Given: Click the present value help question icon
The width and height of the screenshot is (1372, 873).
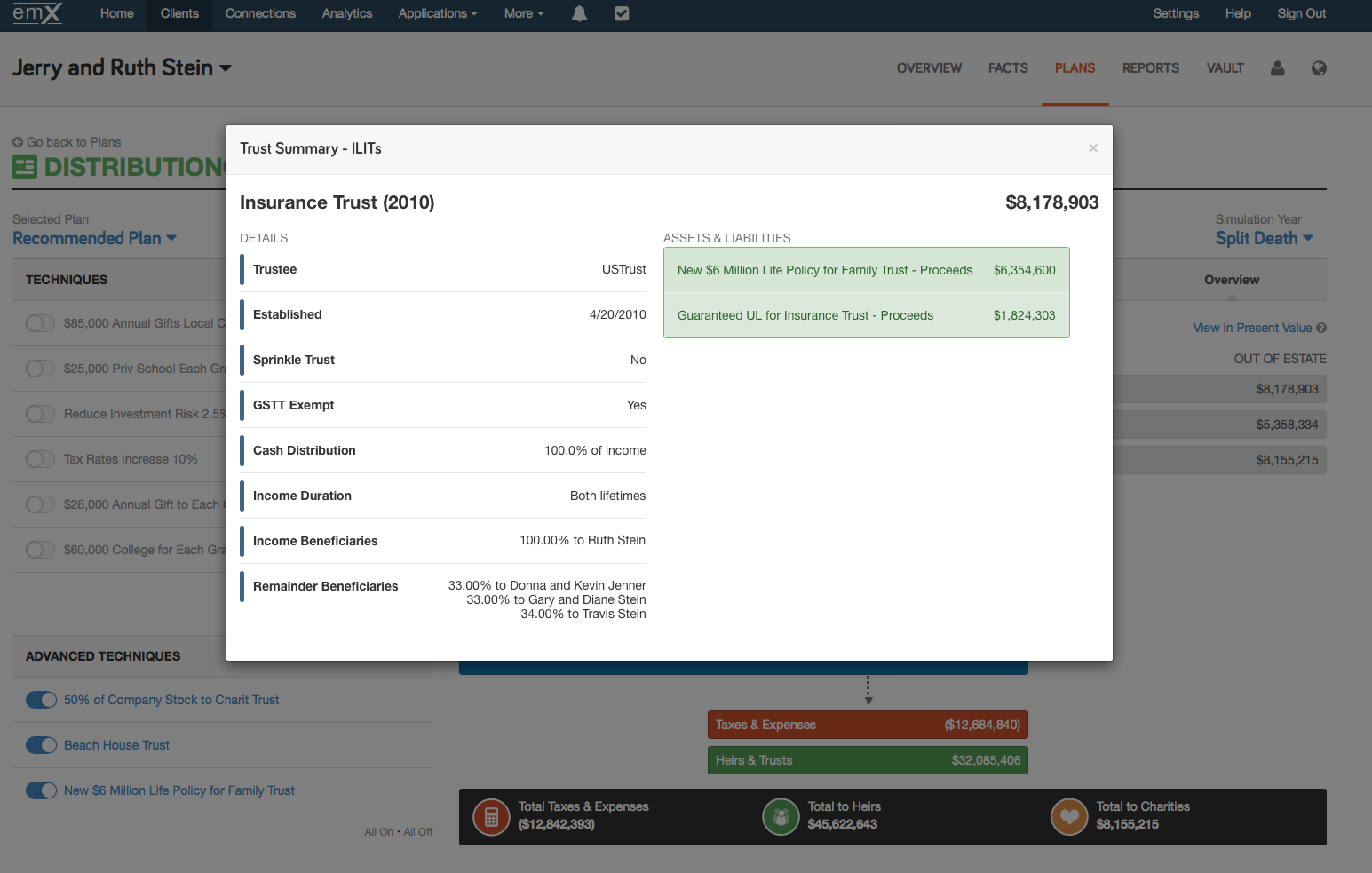Looking at the screenshot, I should click(x=1321, y=328).
